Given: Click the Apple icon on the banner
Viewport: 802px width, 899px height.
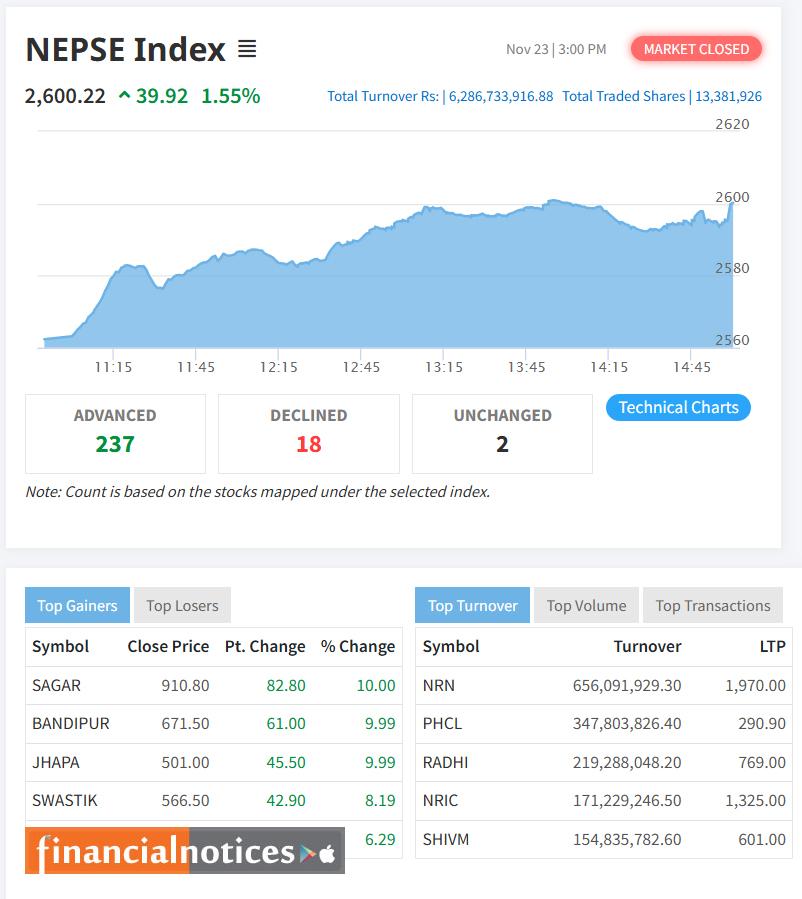Looking at the screenshot, I should click(327, 854).
